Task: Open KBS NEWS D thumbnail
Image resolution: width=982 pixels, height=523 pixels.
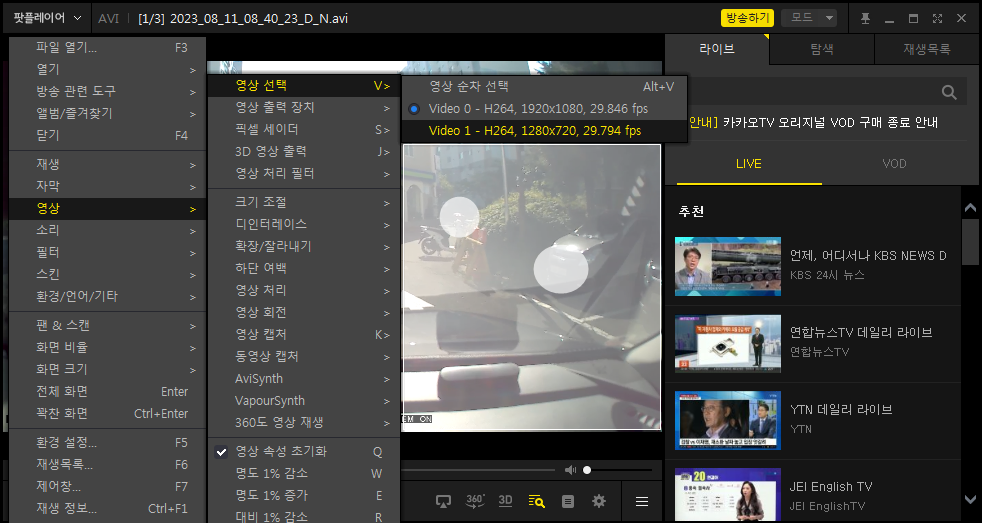Action: pyautogui.click(x=728, y=266)
